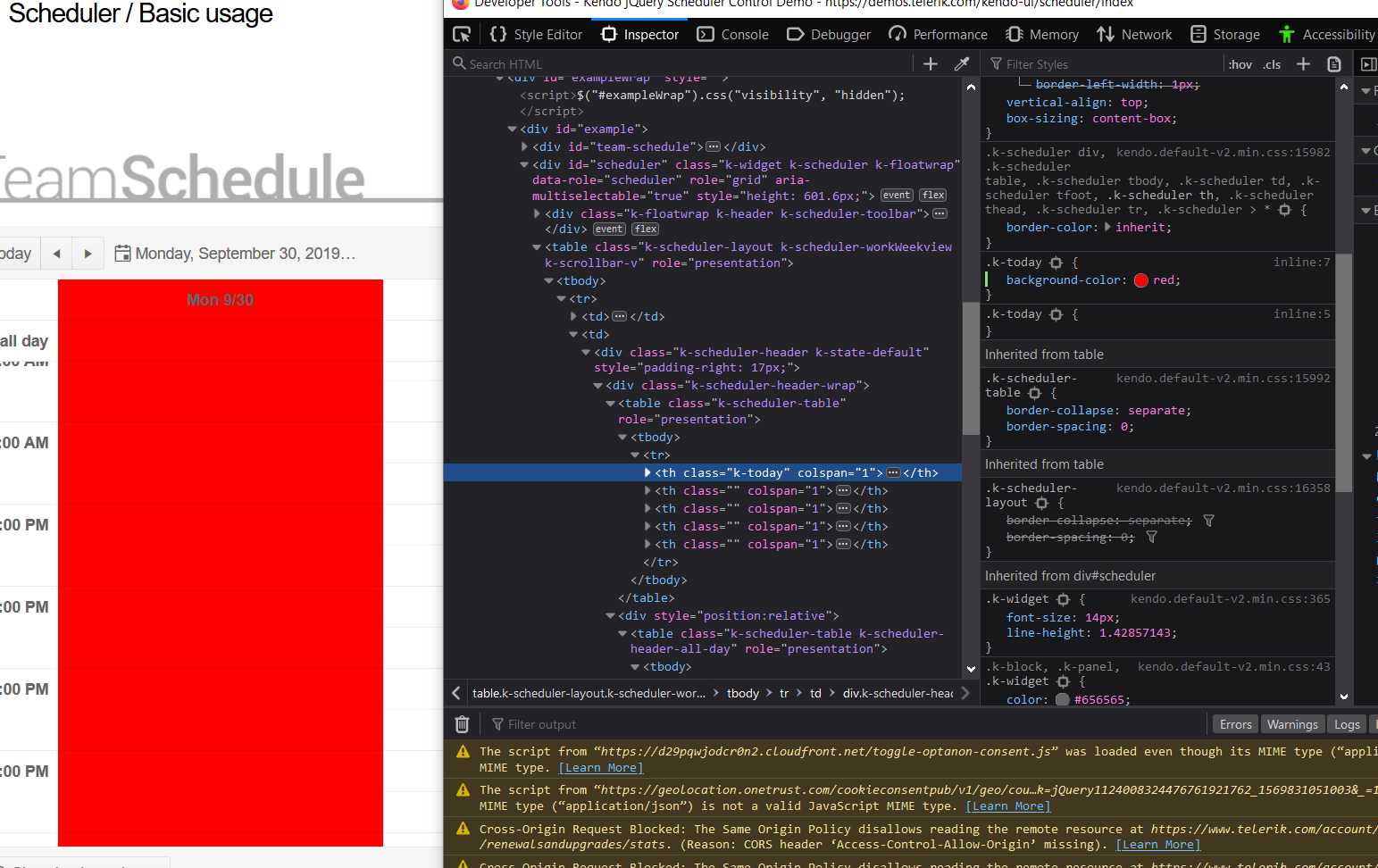Open the red background-color swatch
The width and height of the screenshot is (1378, 868).
tap(1140, 280)
